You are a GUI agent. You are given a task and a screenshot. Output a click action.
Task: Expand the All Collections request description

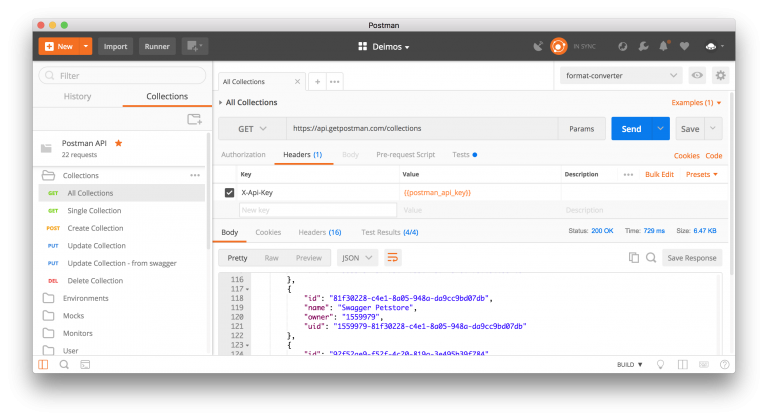pos(221,102)
